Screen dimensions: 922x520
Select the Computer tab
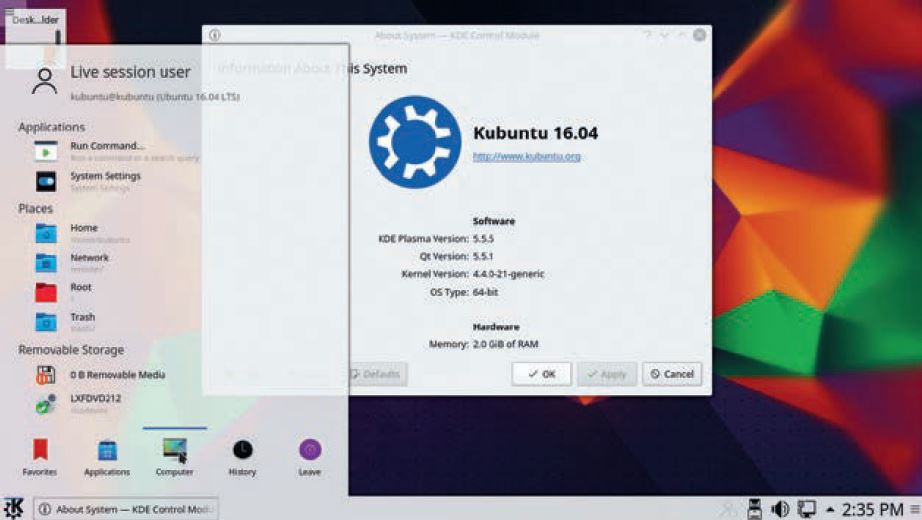click(x=175, y=456)
